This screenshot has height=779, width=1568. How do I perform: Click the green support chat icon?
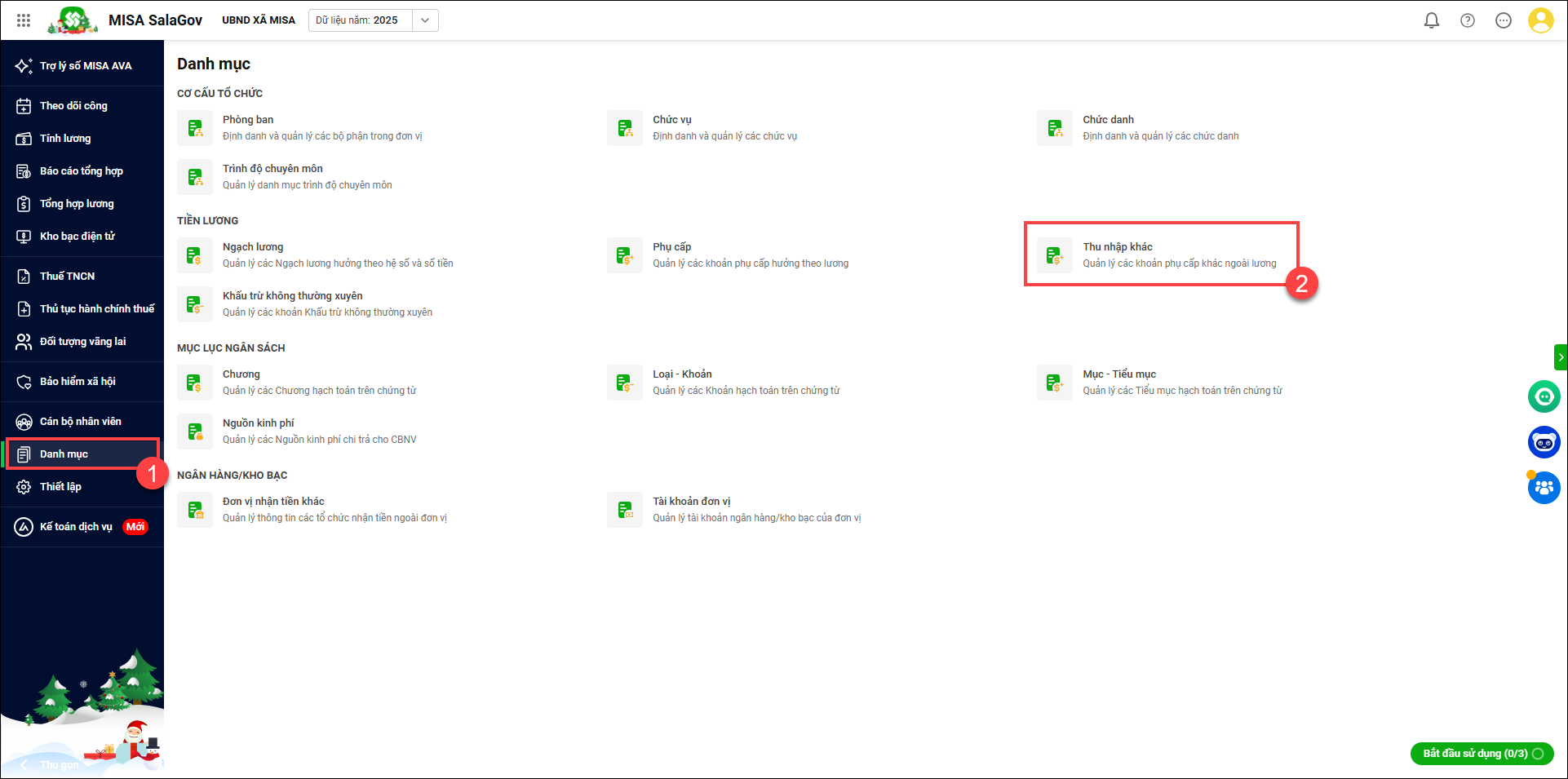[1544, 396]
